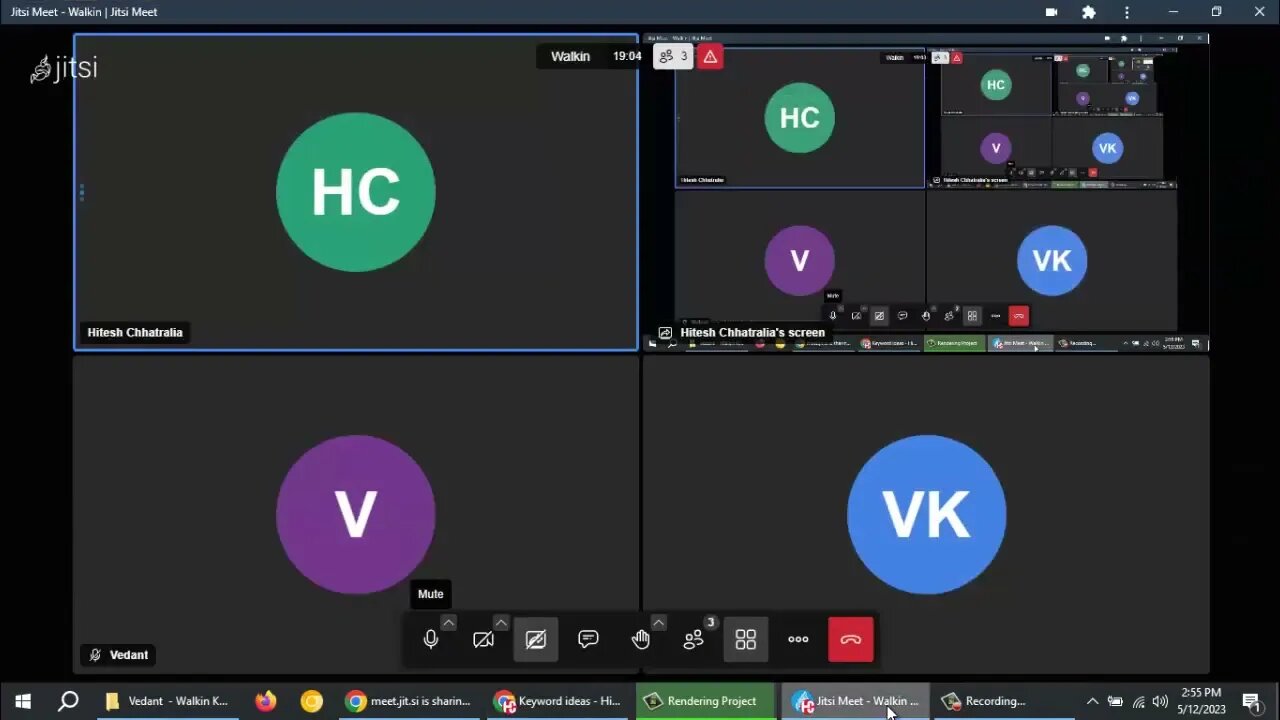The image size is (1280, 720).
Task: Hang up and leave the meeting
Action: 851,640
